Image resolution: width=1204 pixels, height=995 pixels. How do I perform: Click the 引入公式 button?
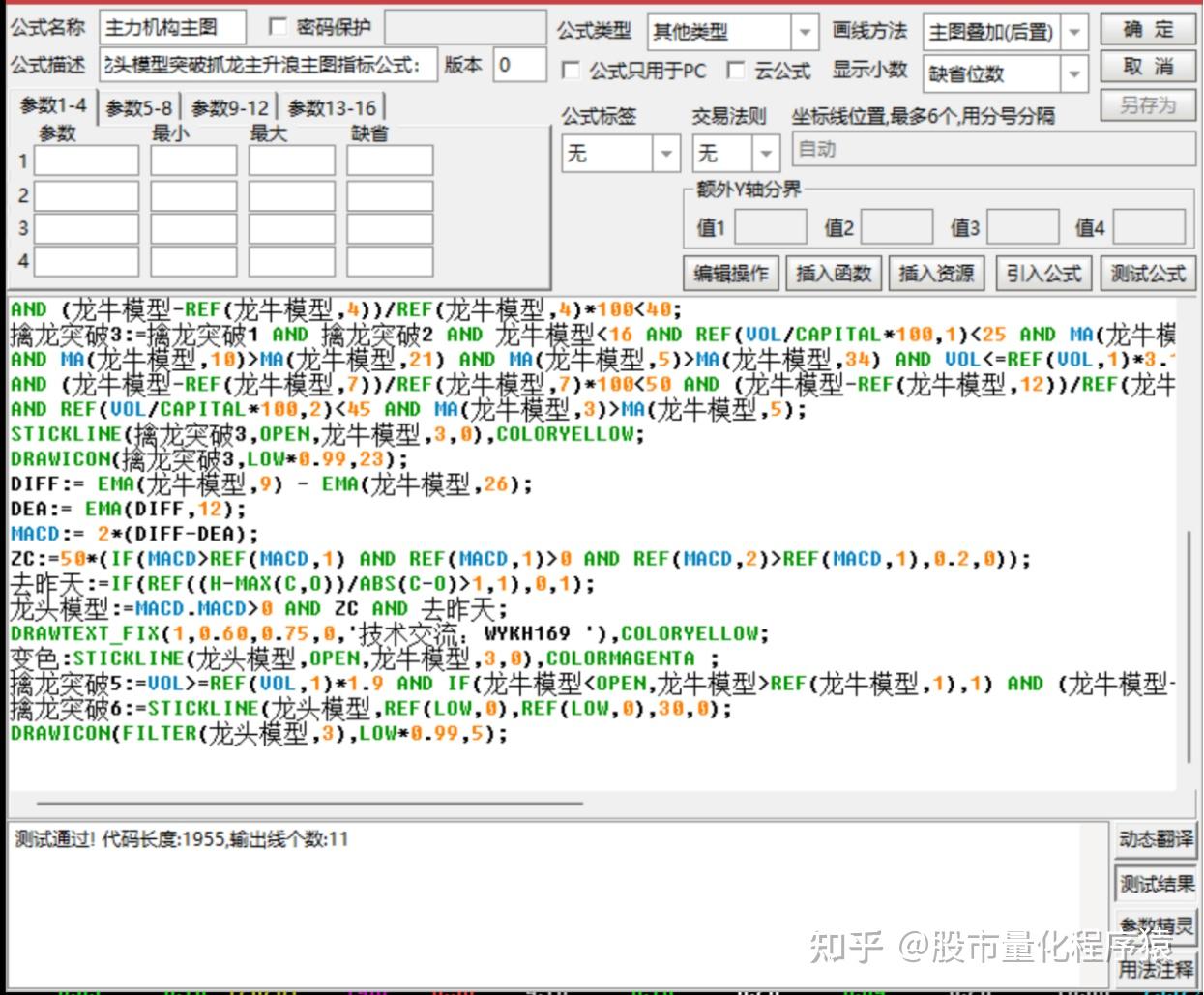point(1043,274)
